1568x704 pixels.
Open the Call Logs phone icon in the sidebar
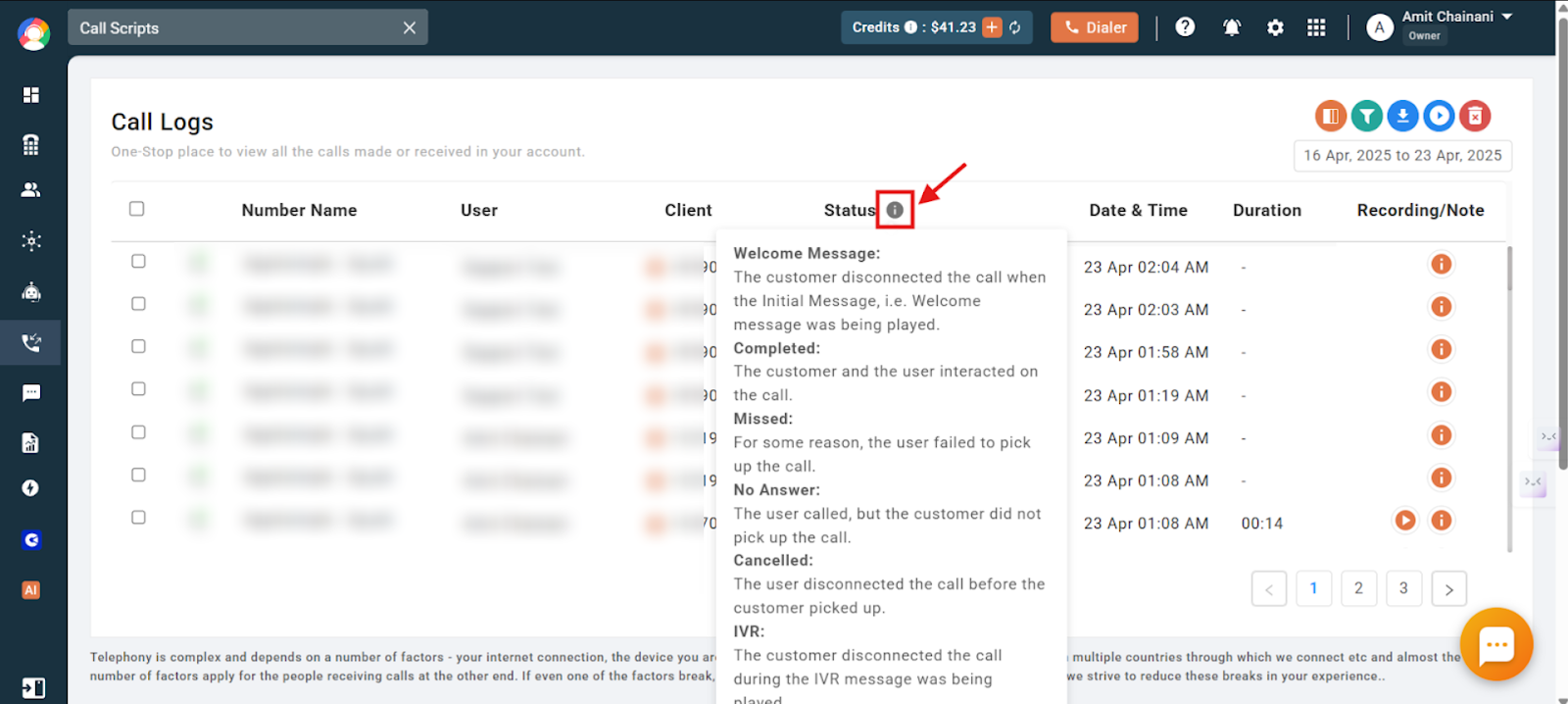pyautogui.click(x=31, y=343)
